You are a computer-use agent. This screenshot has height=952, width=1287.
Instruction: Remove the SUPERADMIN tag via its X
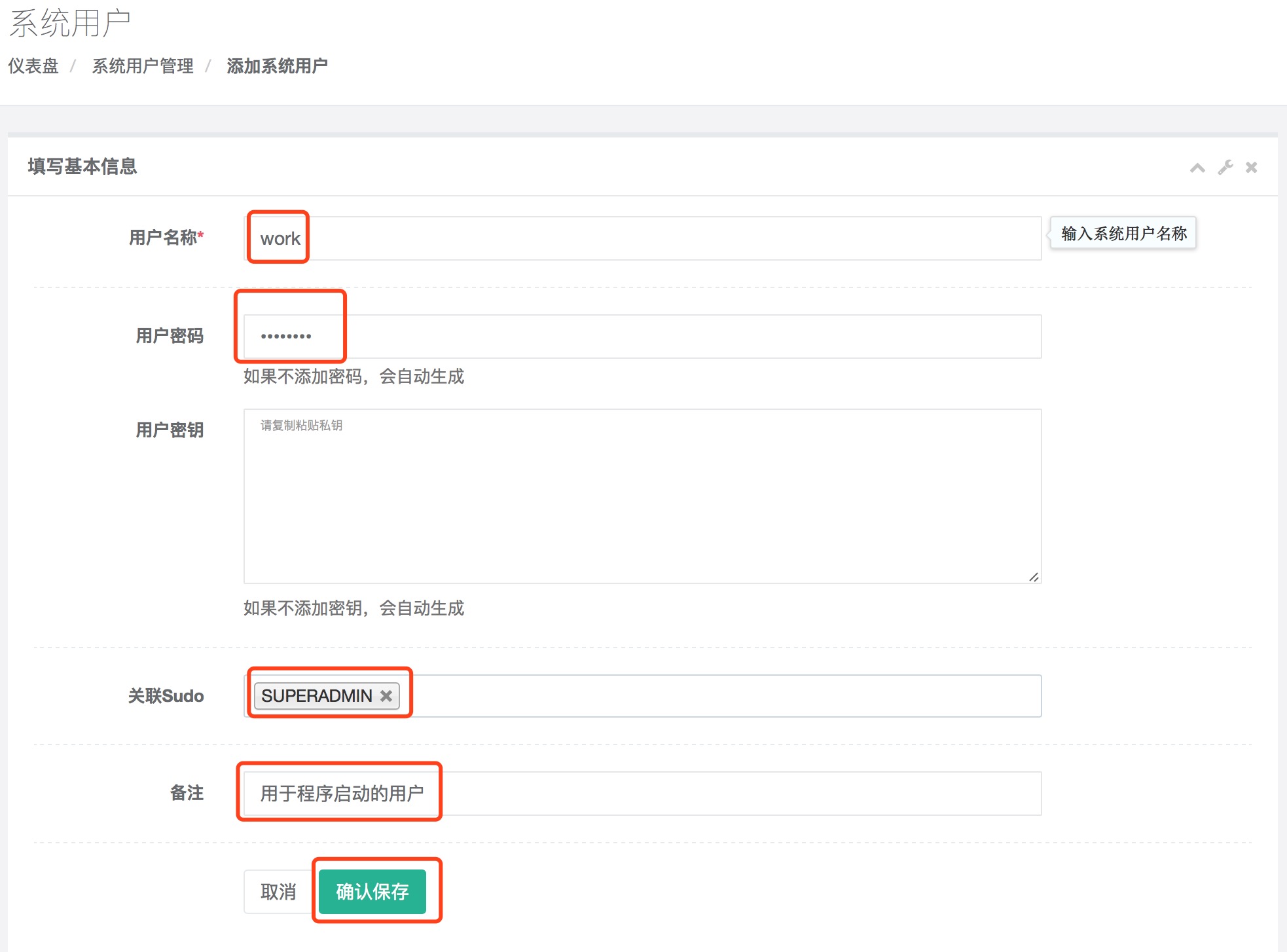[x=386, y=696]
